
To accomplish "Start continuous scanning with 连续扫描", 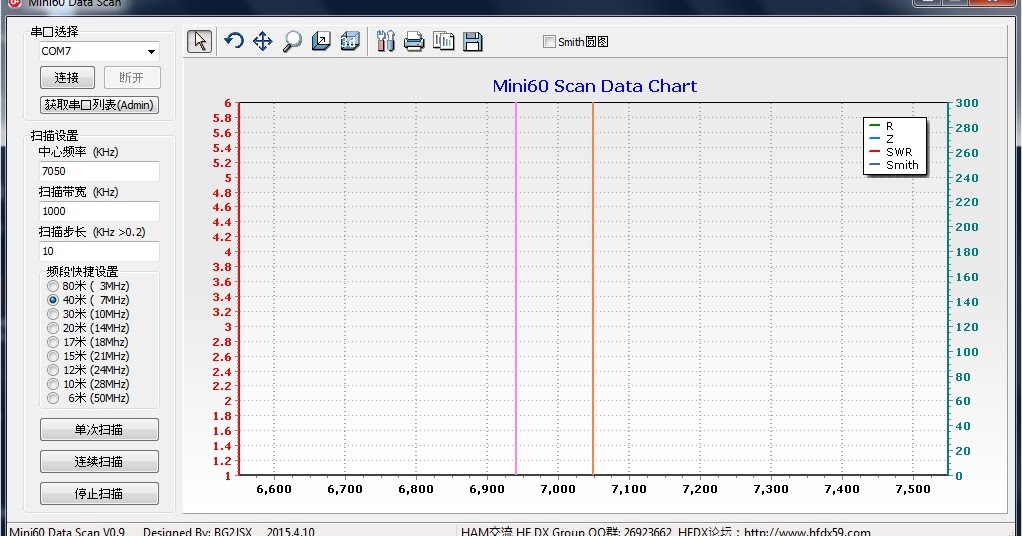I will coord(99,462).
